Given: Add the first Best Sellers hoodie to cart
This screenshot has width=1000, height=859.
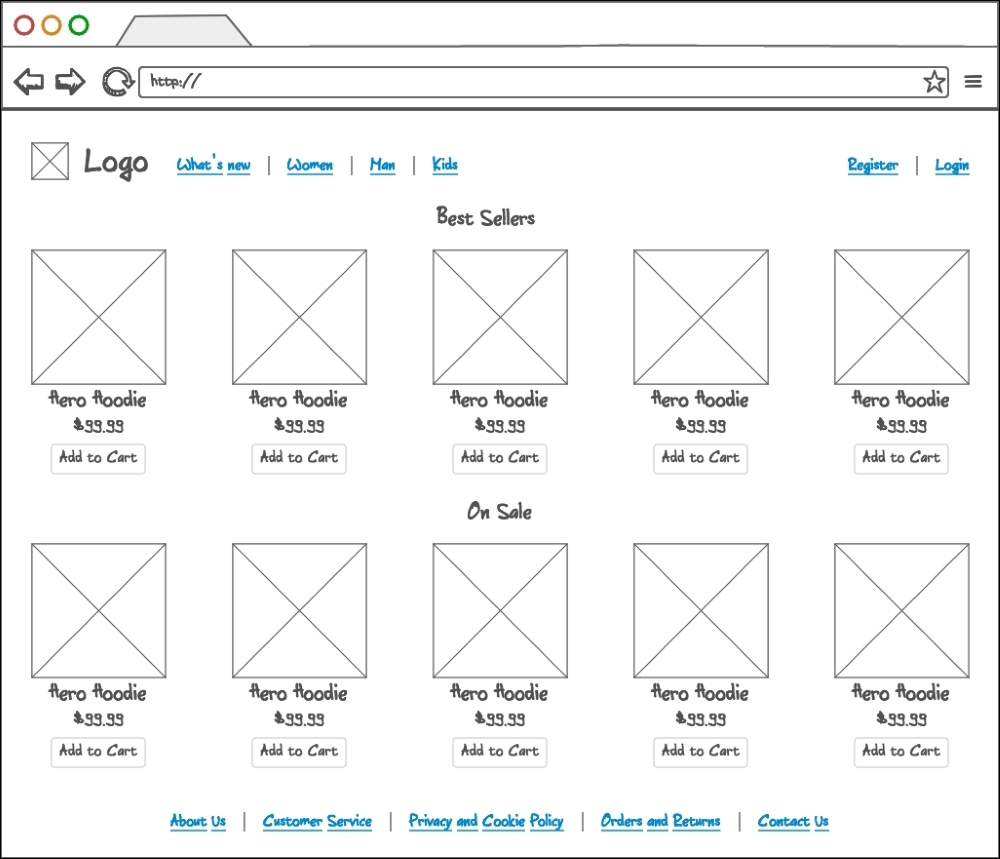Looking at the screenshot, I should click(x=97, y=458).
